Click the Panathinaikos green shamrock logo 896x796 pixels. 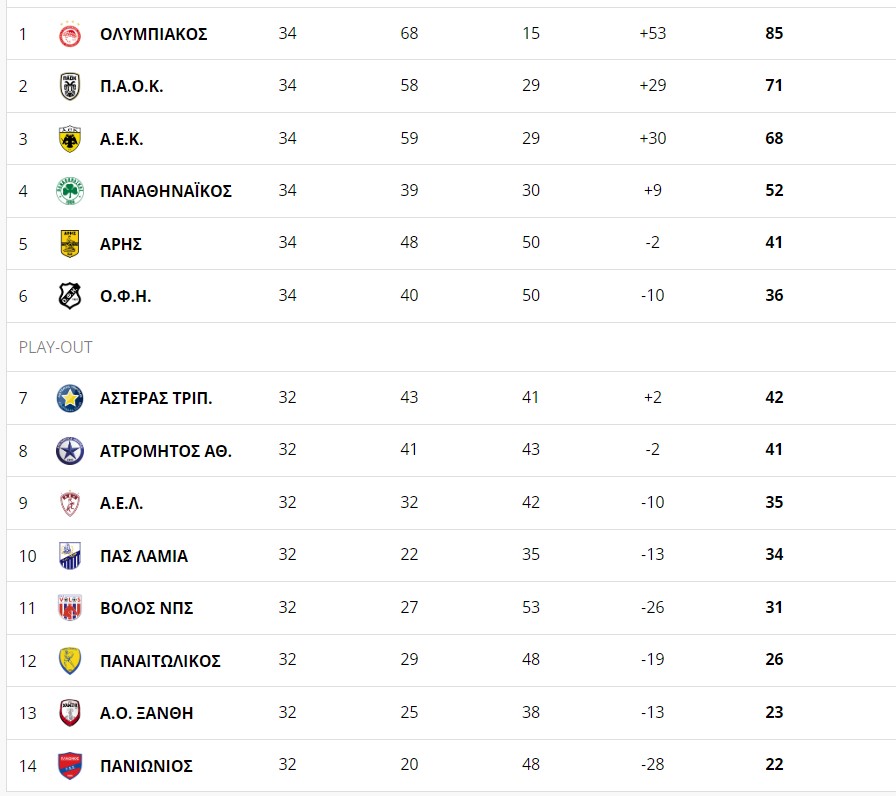(70, 191)
